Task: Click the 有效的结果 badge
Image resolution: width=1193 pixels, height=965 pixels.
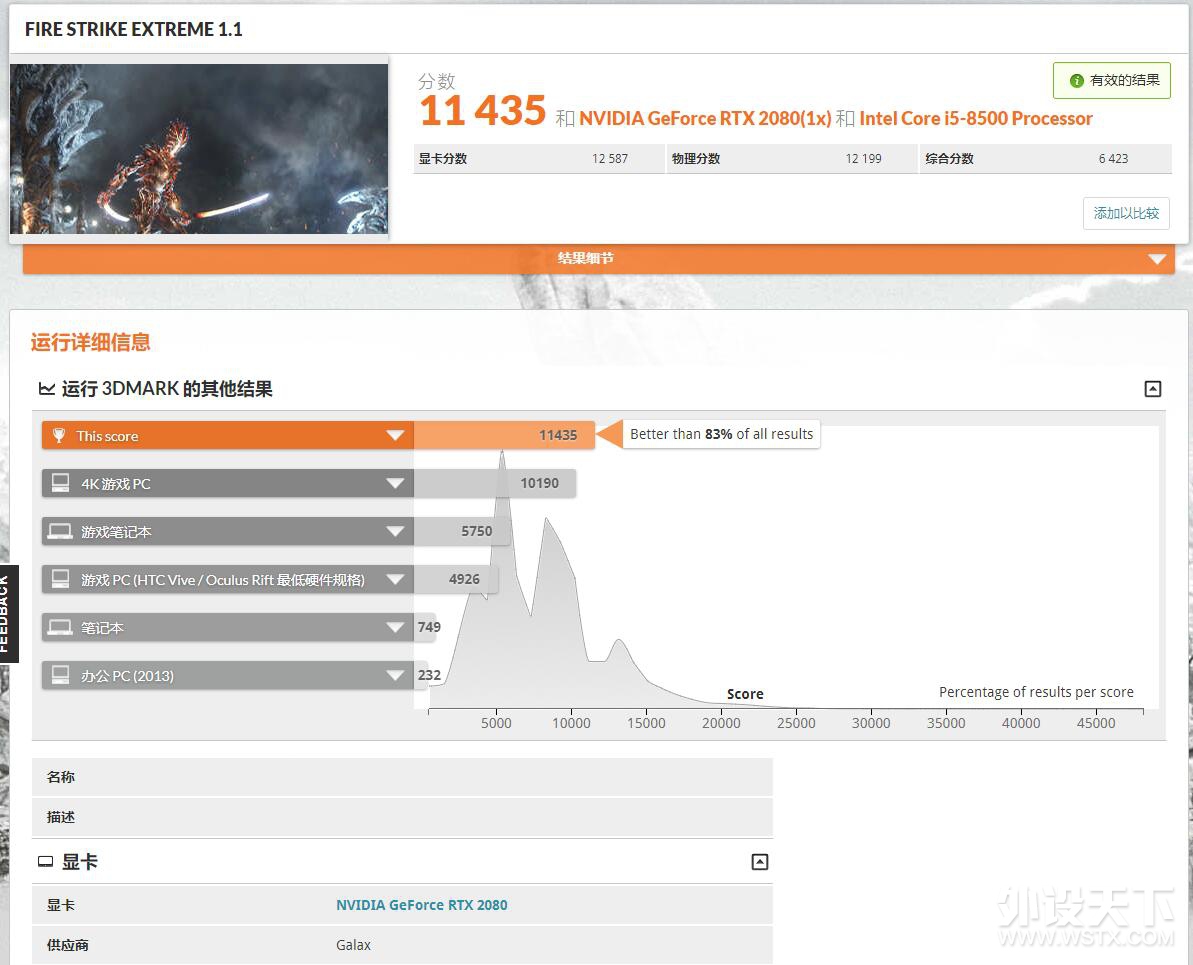Action: pos(1112,81)
